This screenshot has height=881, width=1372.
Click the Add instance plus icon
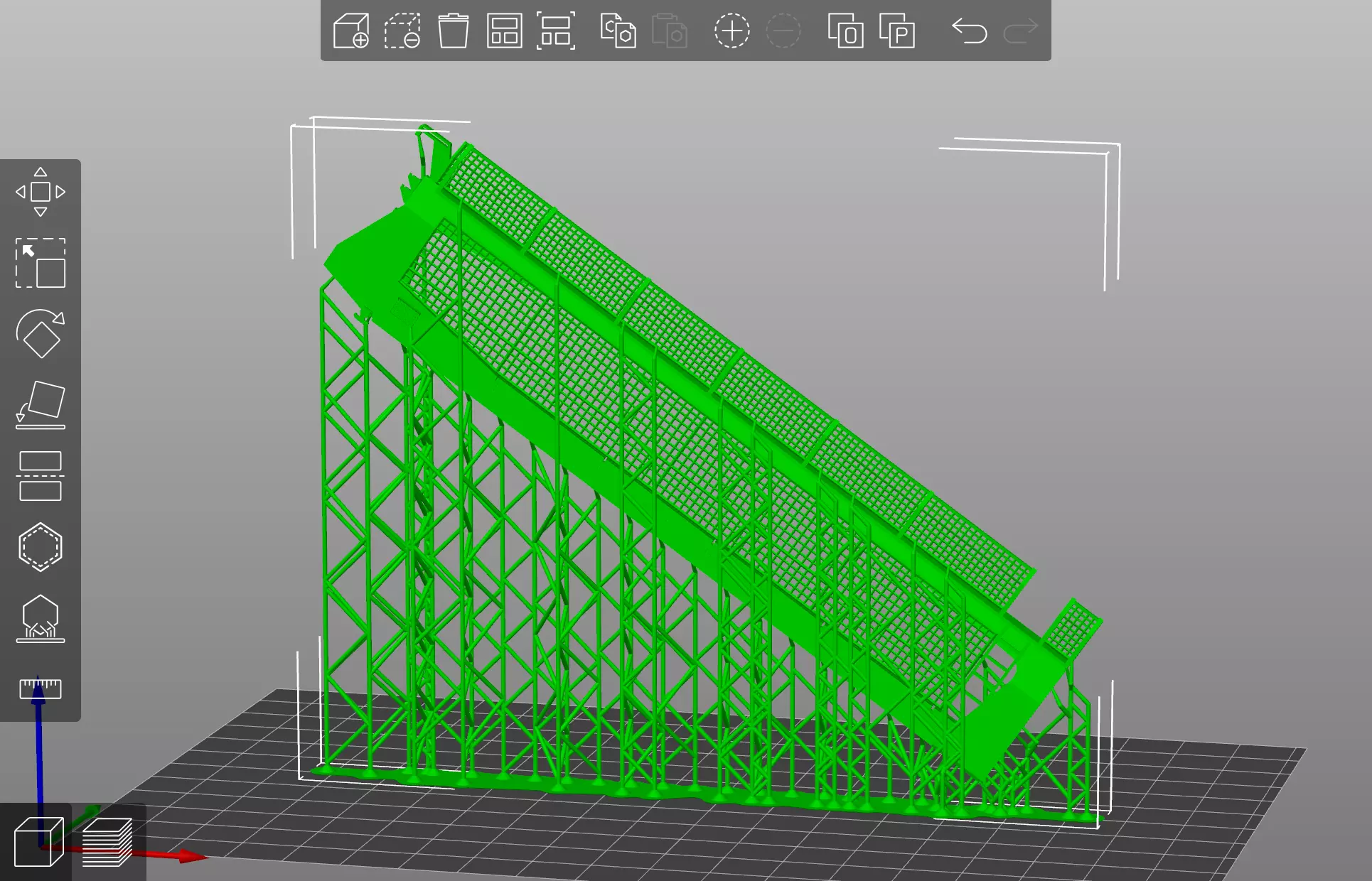(x=731, y=31)
